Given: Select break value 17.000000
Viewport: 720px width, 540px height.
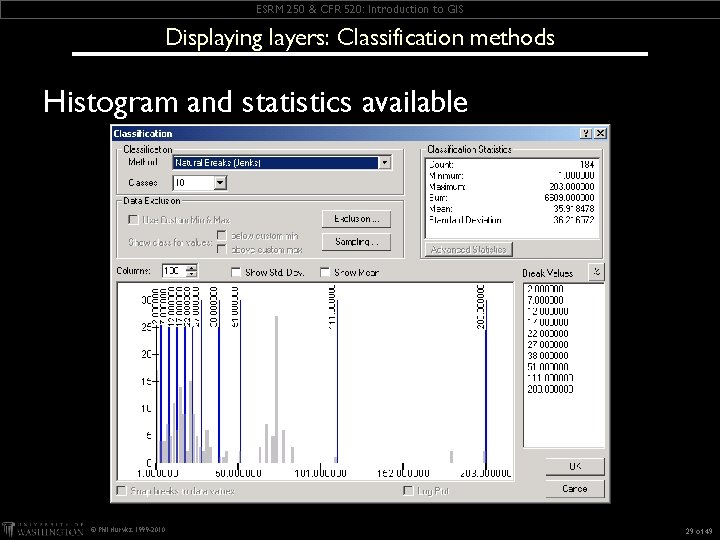Looking at the screenshot, I should pyautogui.click(x=548, y=322).
